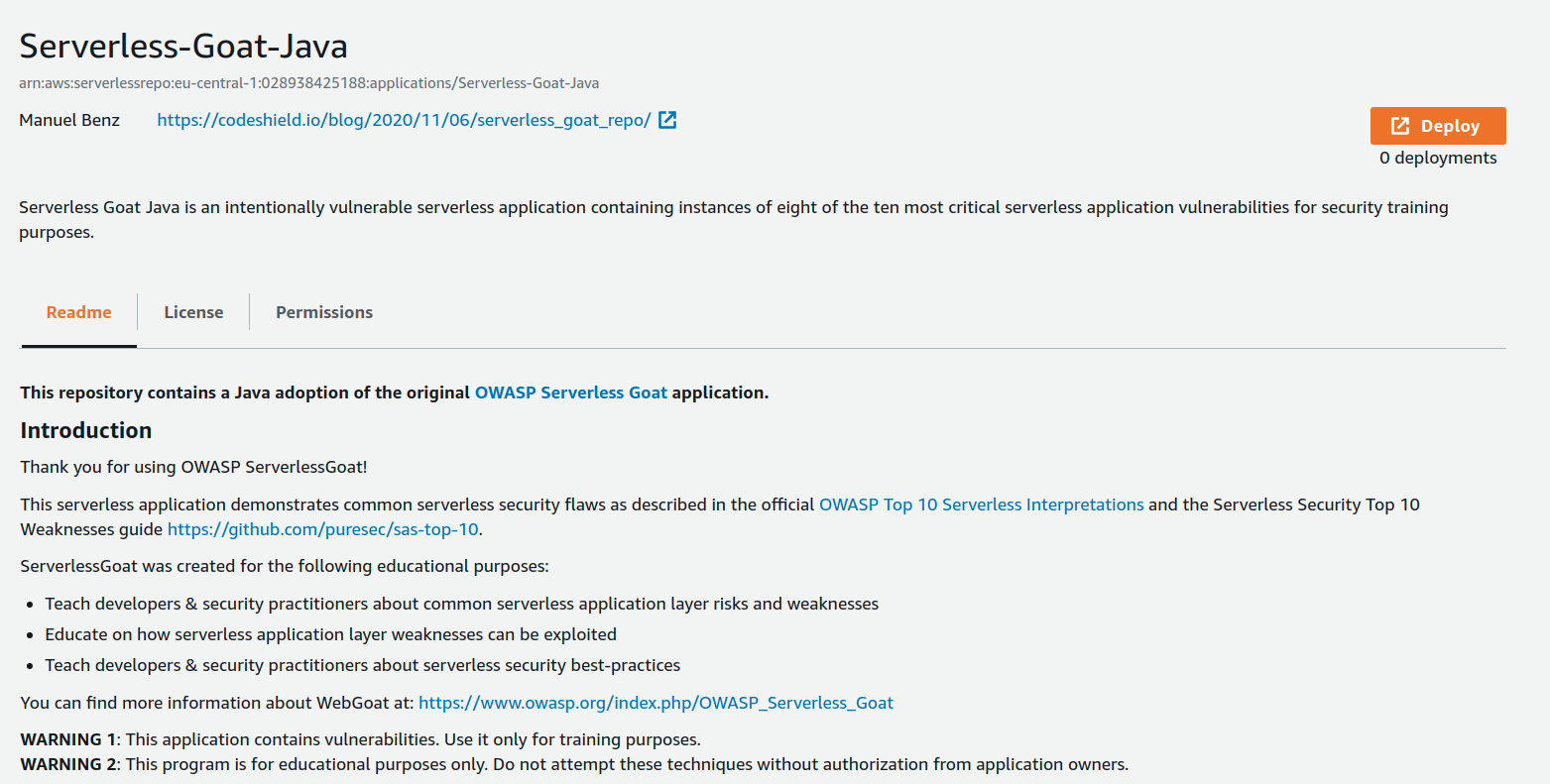This screenshot has height=784, width=1550.
Task: Switch to the Permissions tab
Action: tap(324, 312)
